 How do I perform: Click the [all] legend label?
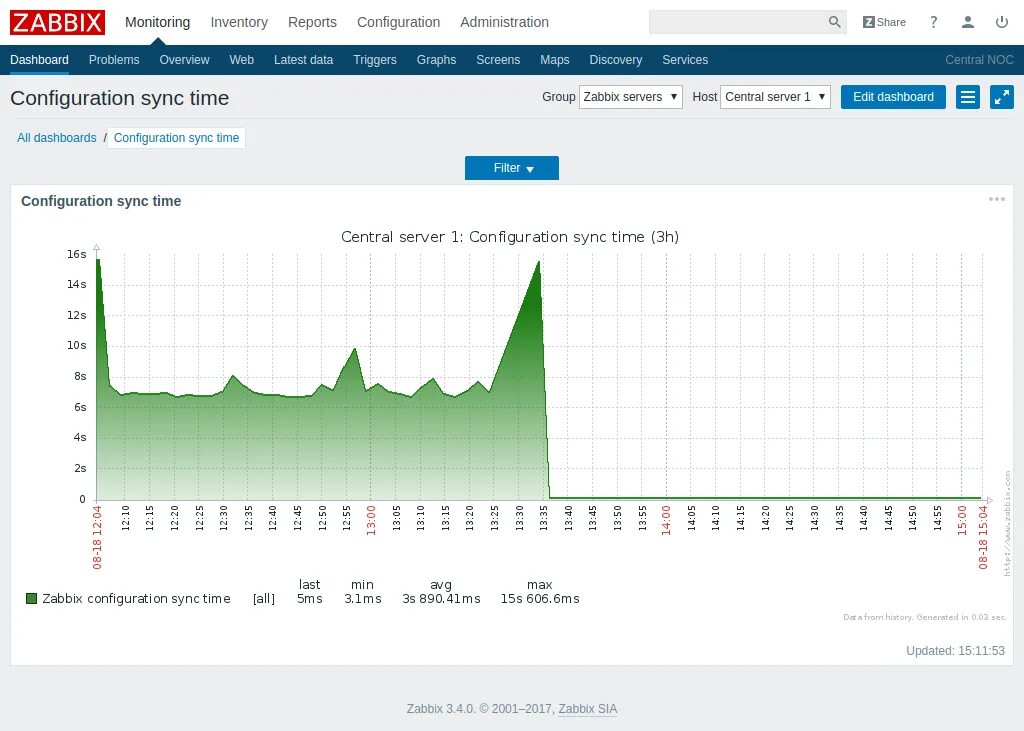[x=264, y=598]
